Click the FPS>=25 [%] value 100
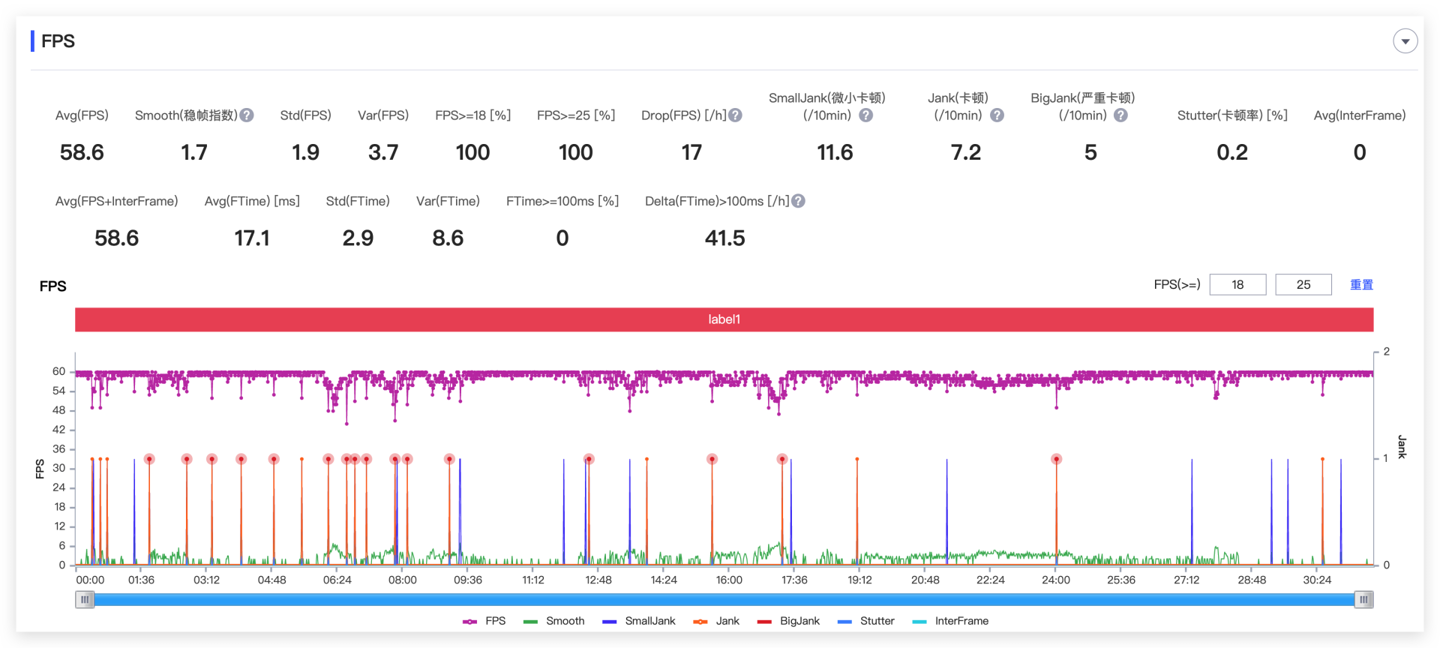 pyautogui.click(x=576, y=152)
